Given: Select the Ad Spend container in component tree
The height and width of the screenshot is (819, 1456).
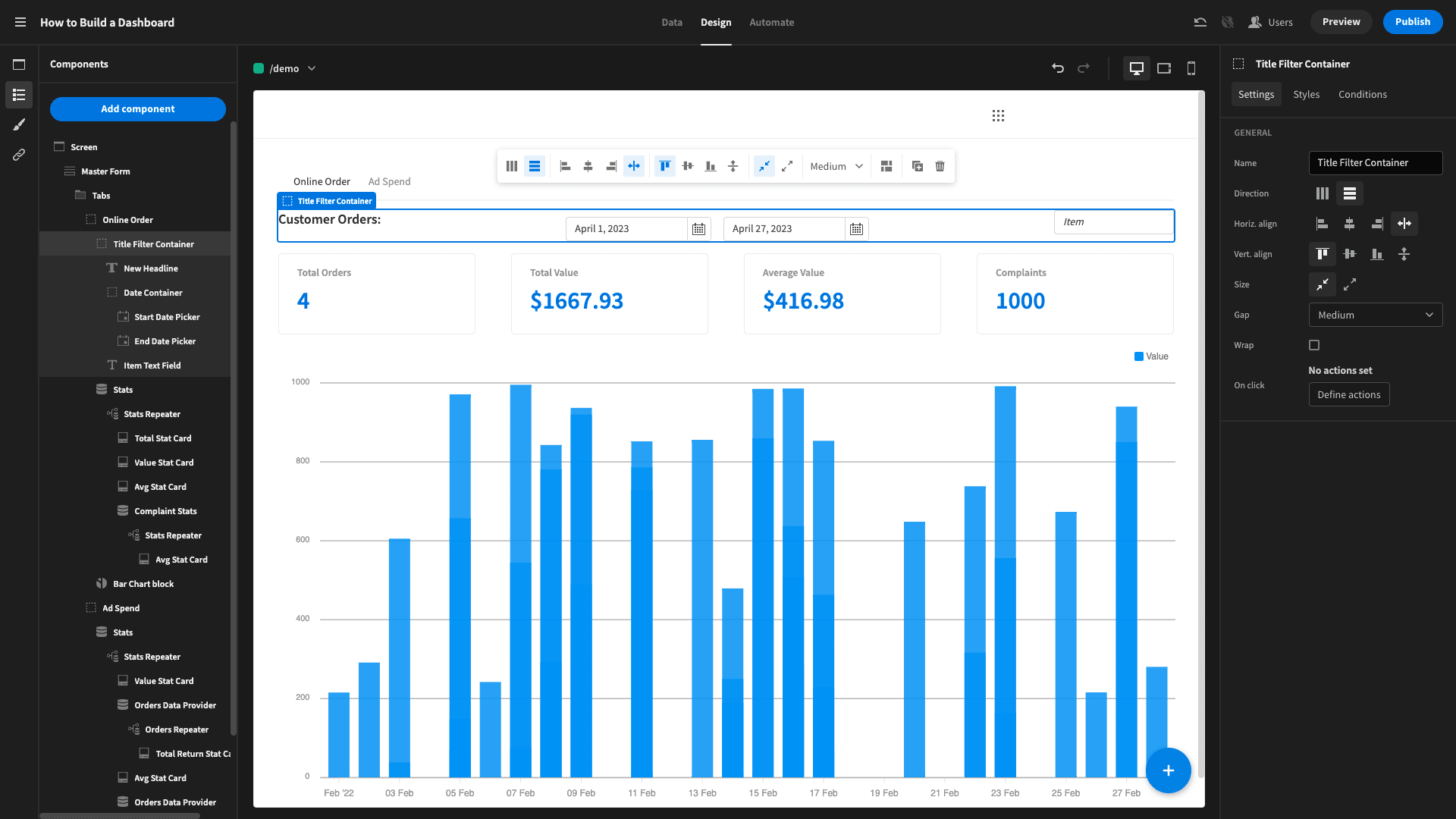Looking at the screenshot, I should click(121, 608).
